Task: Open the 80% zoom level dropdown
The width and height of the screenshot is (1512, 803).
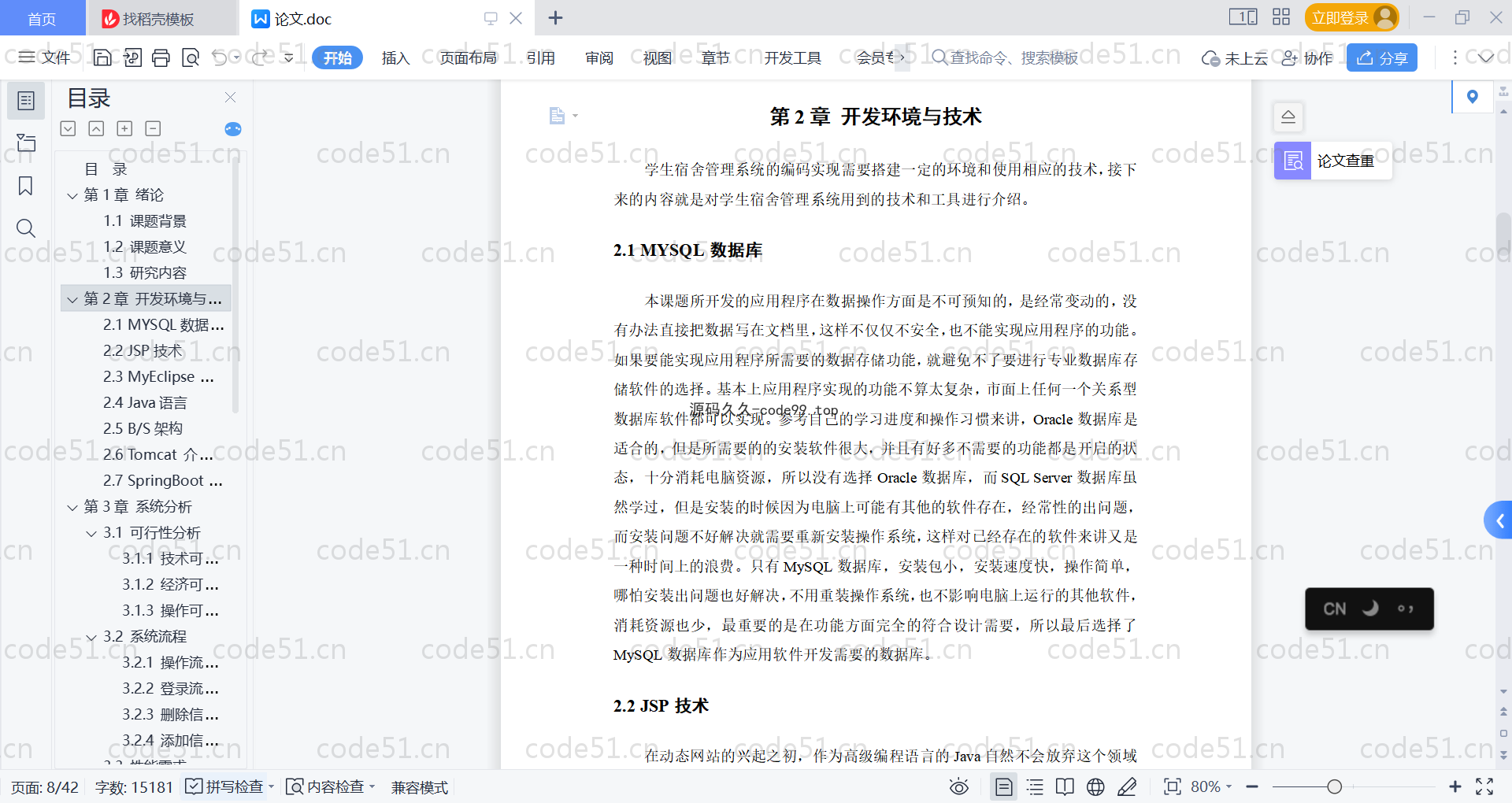Action: click(1212, 786)
